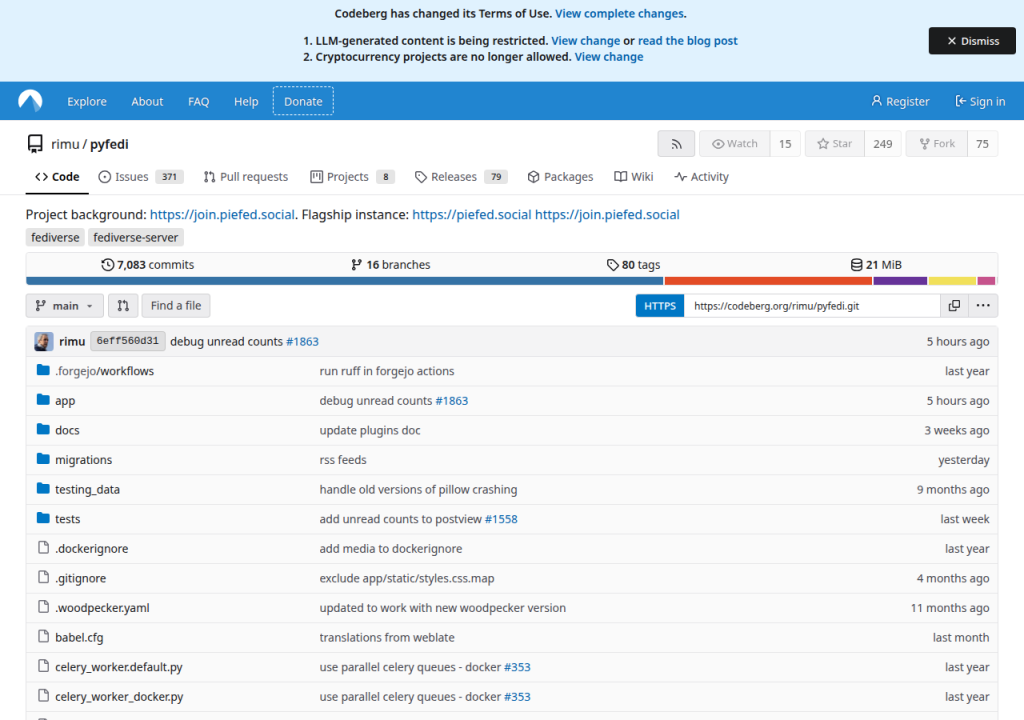Screen dimensions: 1024x720
Task: View the forks count 75
Action: pos(982,144)
